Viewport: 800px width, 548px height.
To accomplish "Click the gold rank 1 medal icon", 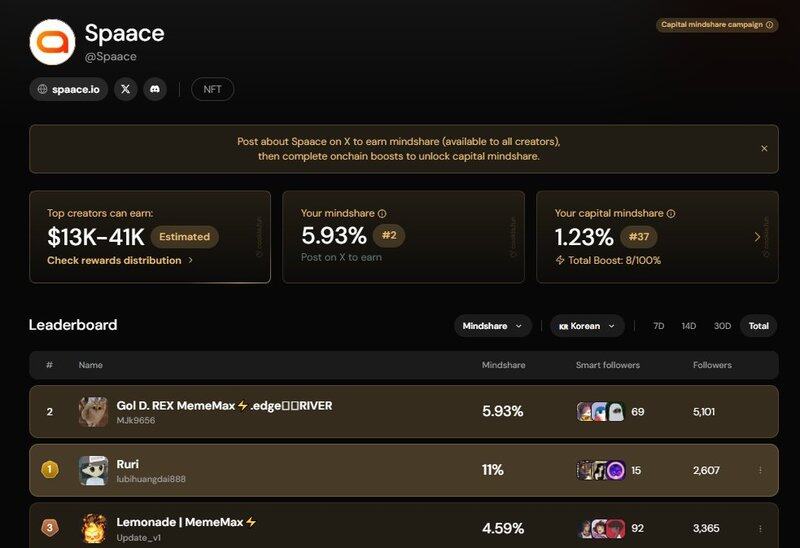I will (49, 470).
